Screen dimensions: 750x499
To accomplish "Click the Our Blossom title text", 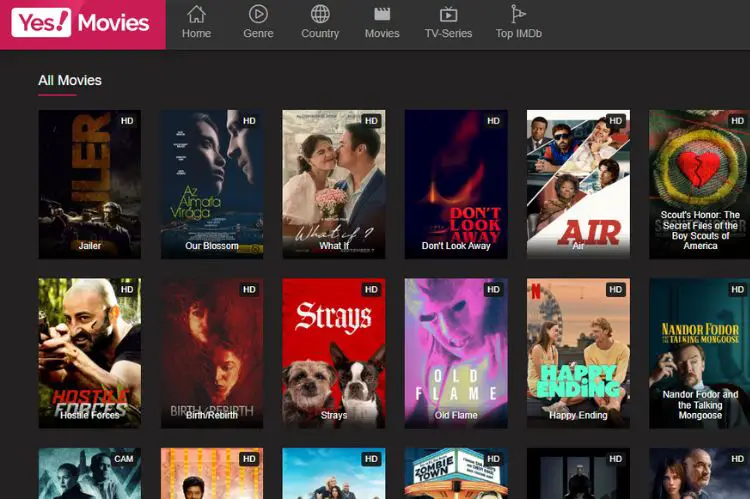I will pyautogui.click(x=212, y=246).
